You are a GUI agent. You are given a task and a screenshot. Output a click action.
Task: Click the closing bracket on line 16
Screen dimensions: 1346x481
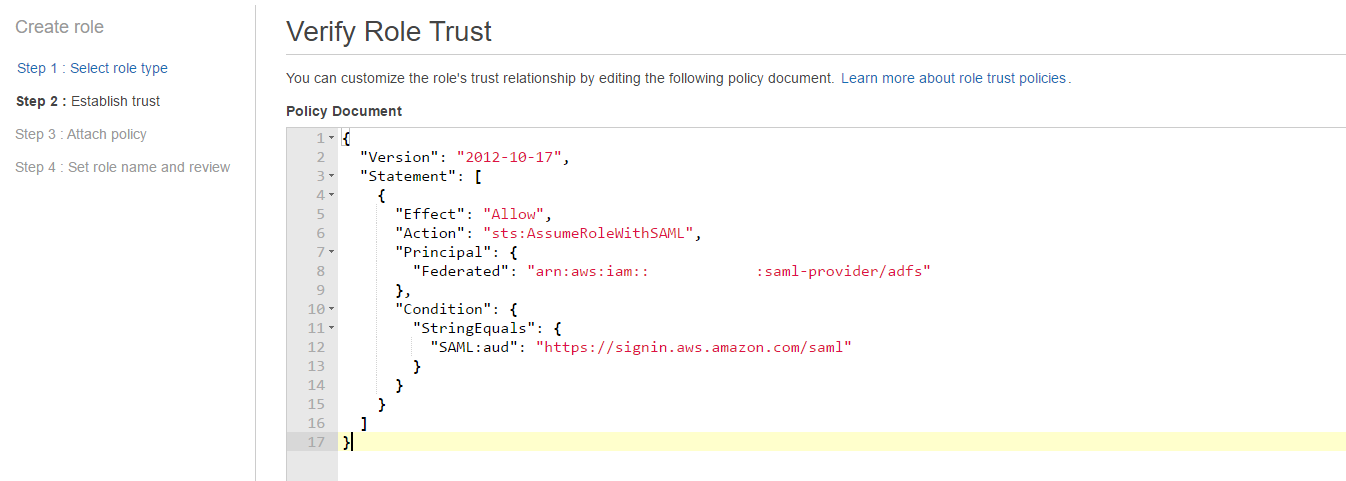point(364,423)
